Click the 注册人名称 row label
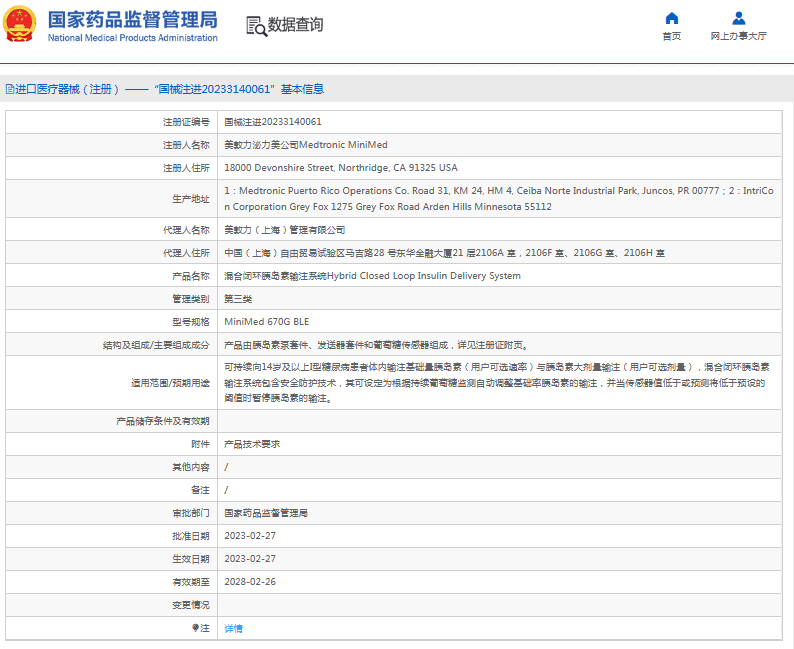 tap(186, 145)
